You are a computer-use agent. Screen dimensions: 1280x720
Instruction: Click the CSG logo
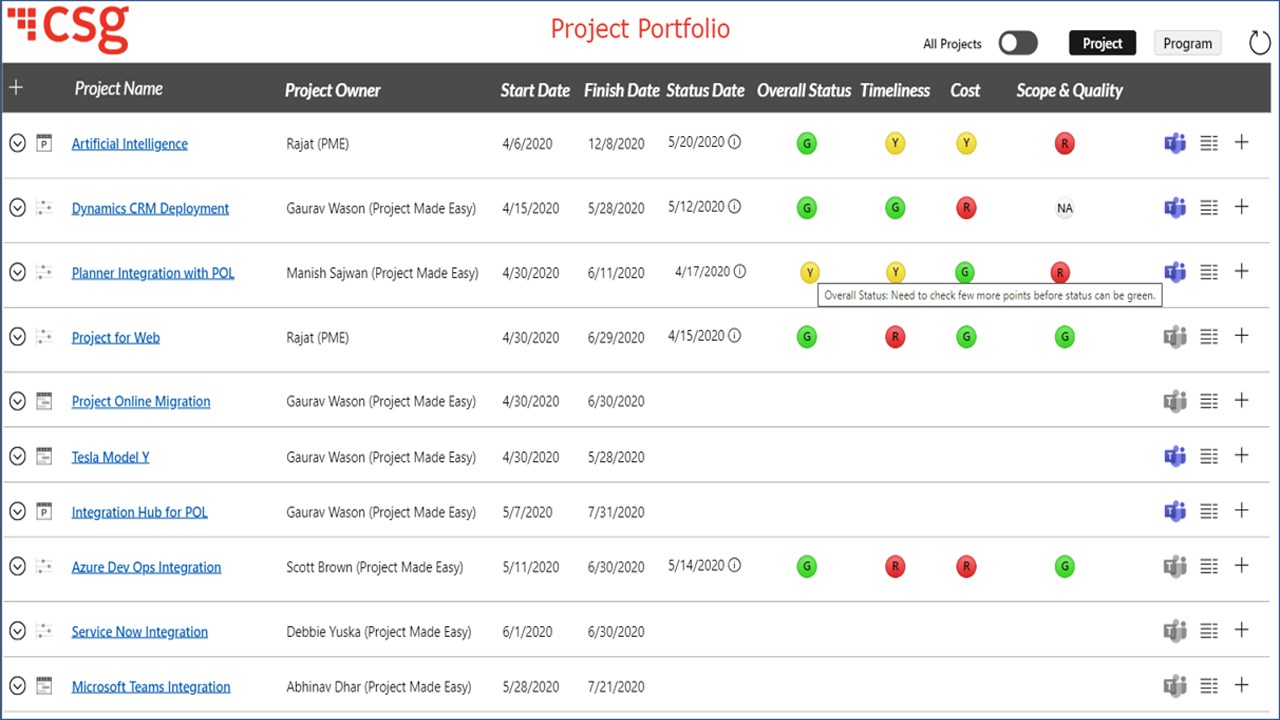[x=68, y=28]
